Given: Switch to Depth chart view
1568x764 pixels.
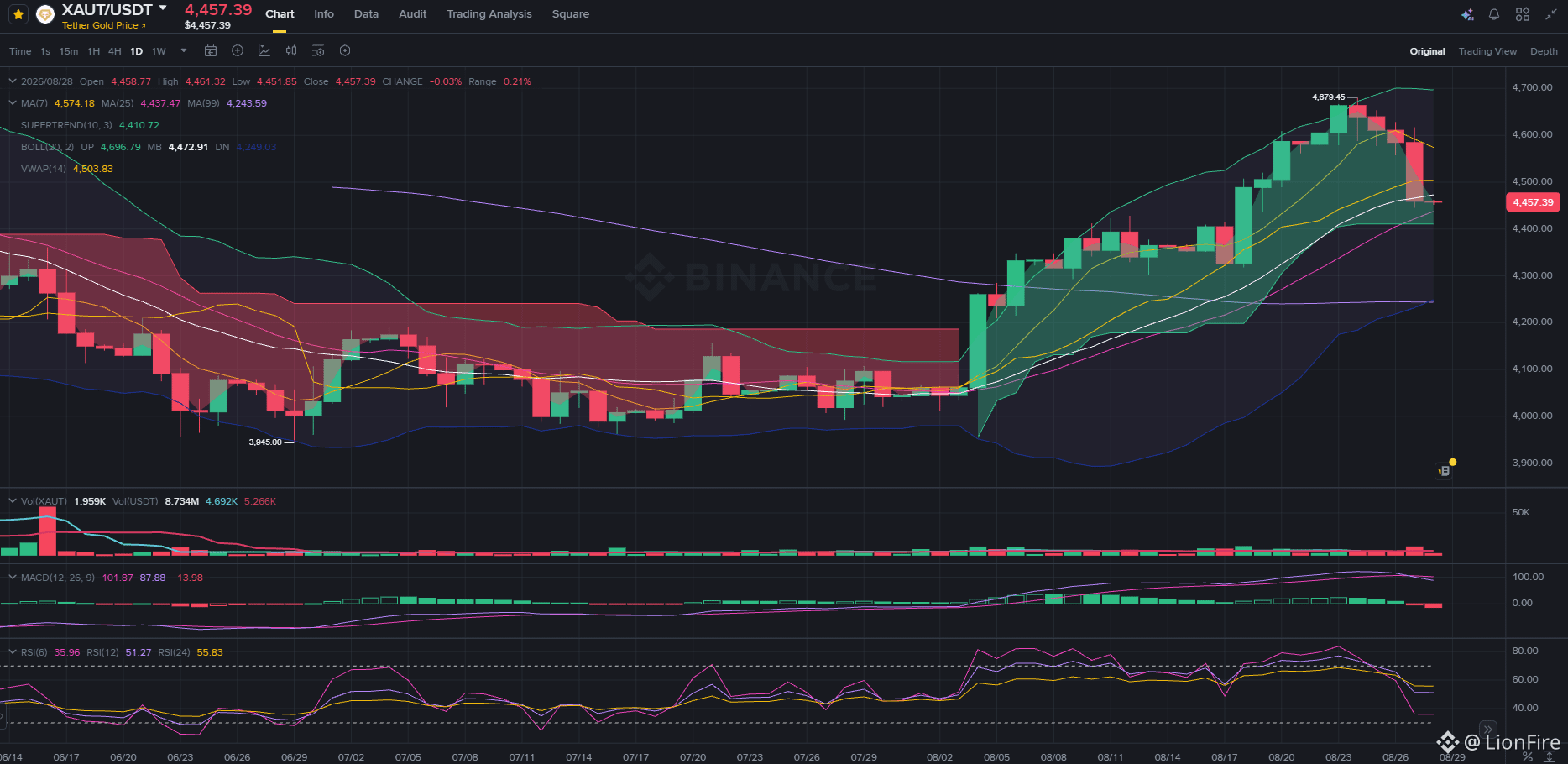Looking at the screenshot, I should pyautogui.click(x=1544, y=51).
